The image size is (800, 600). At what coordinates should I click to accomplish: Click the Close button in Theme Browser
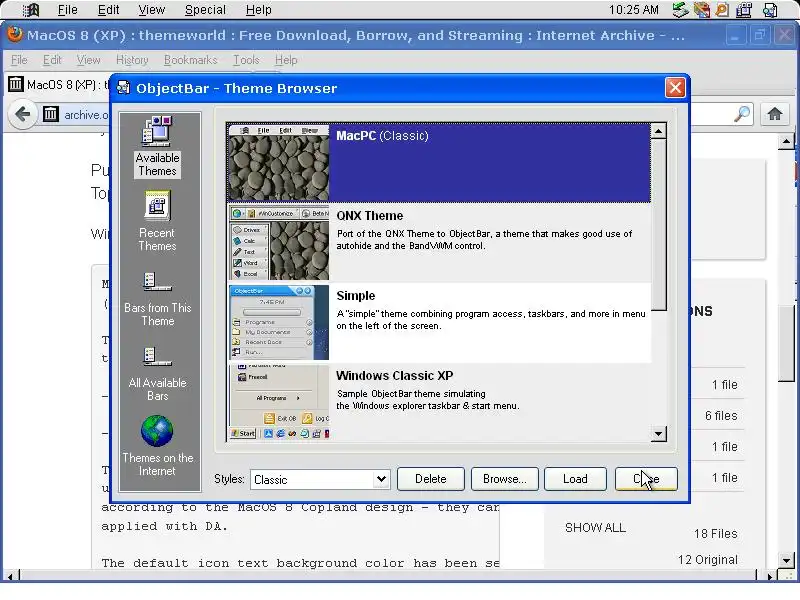646,479
